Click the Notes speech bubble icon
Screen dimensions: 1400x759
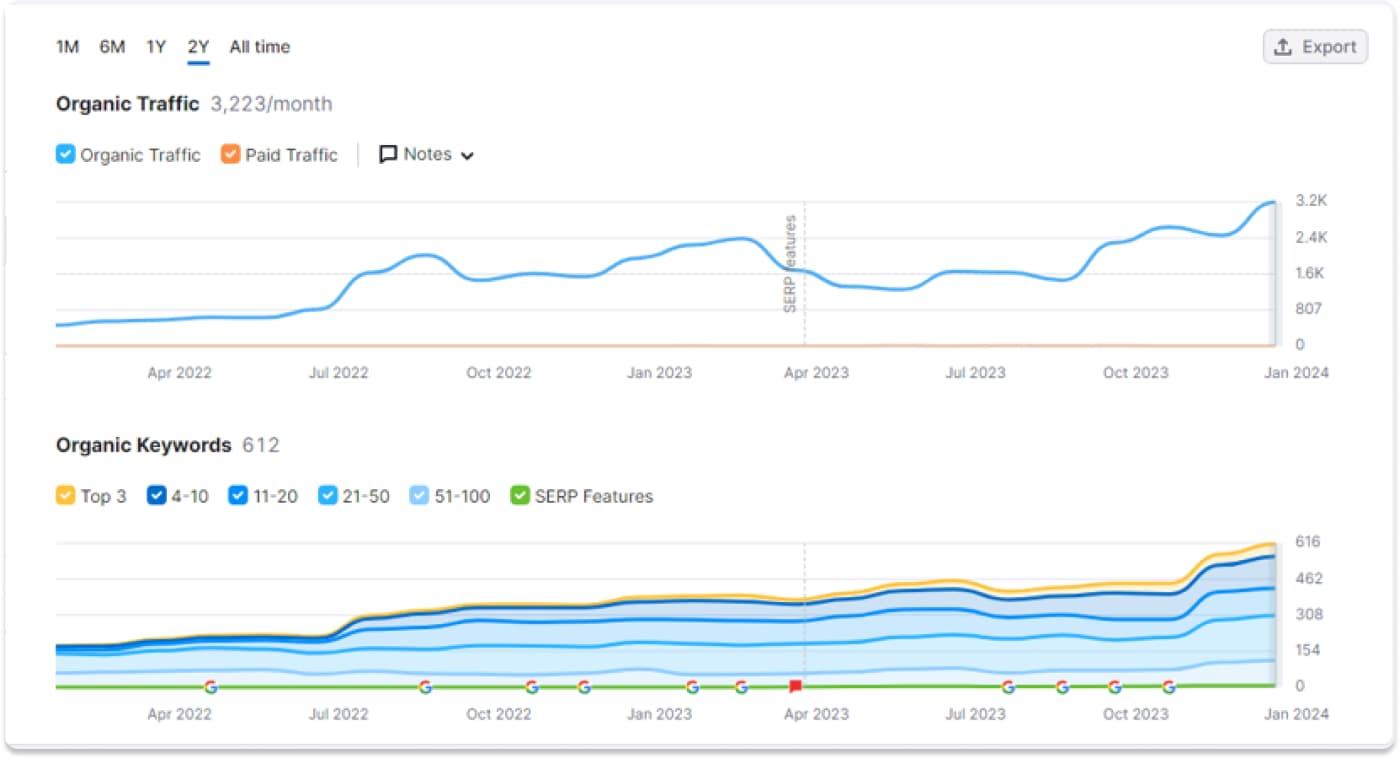point(388,155)
